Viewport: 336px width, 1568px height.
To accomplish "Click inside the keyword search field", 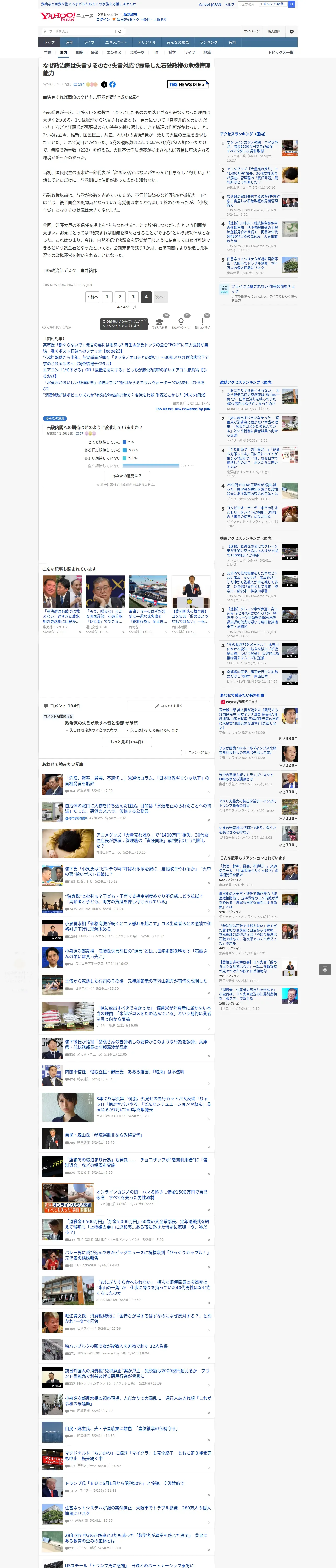I will [79, 31].
